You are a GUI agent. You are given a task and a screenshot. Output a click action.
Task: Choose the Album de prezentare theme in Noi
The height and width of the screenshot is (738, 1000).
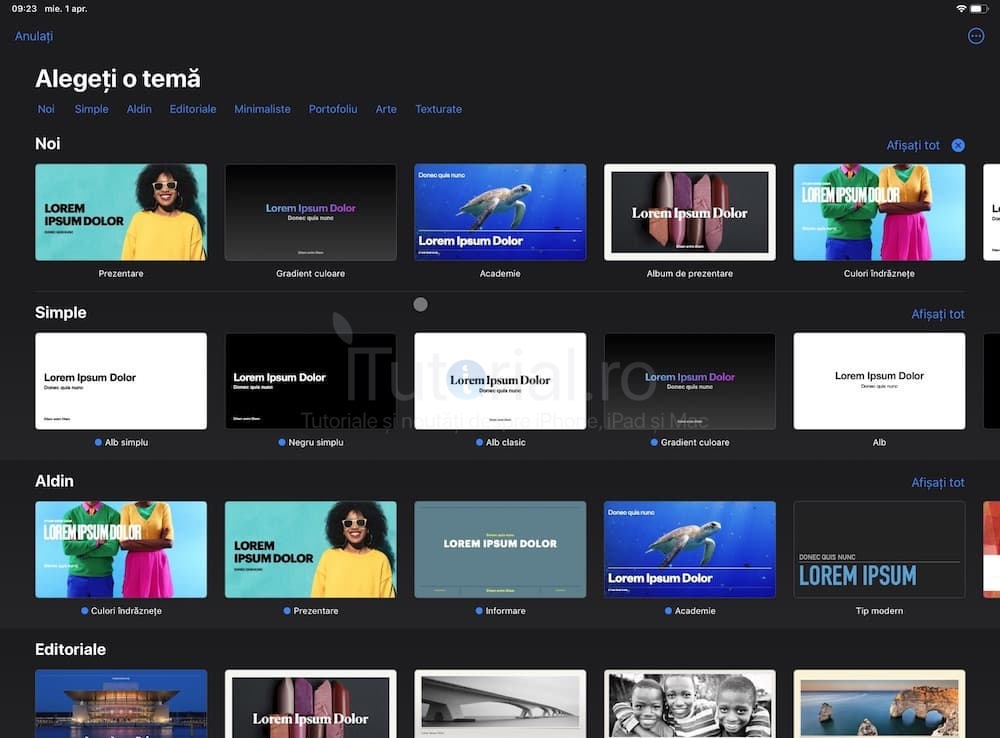[689, 212]
